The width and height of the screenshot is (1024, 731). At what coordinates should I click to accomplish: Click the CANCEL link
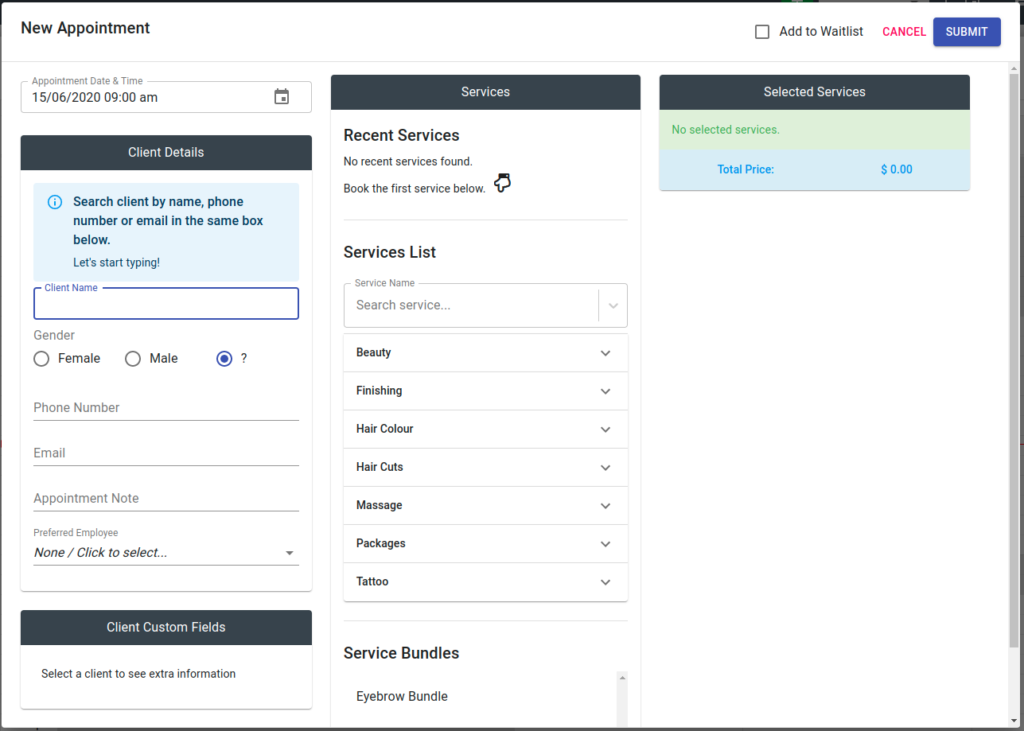[x=903, y=31]
